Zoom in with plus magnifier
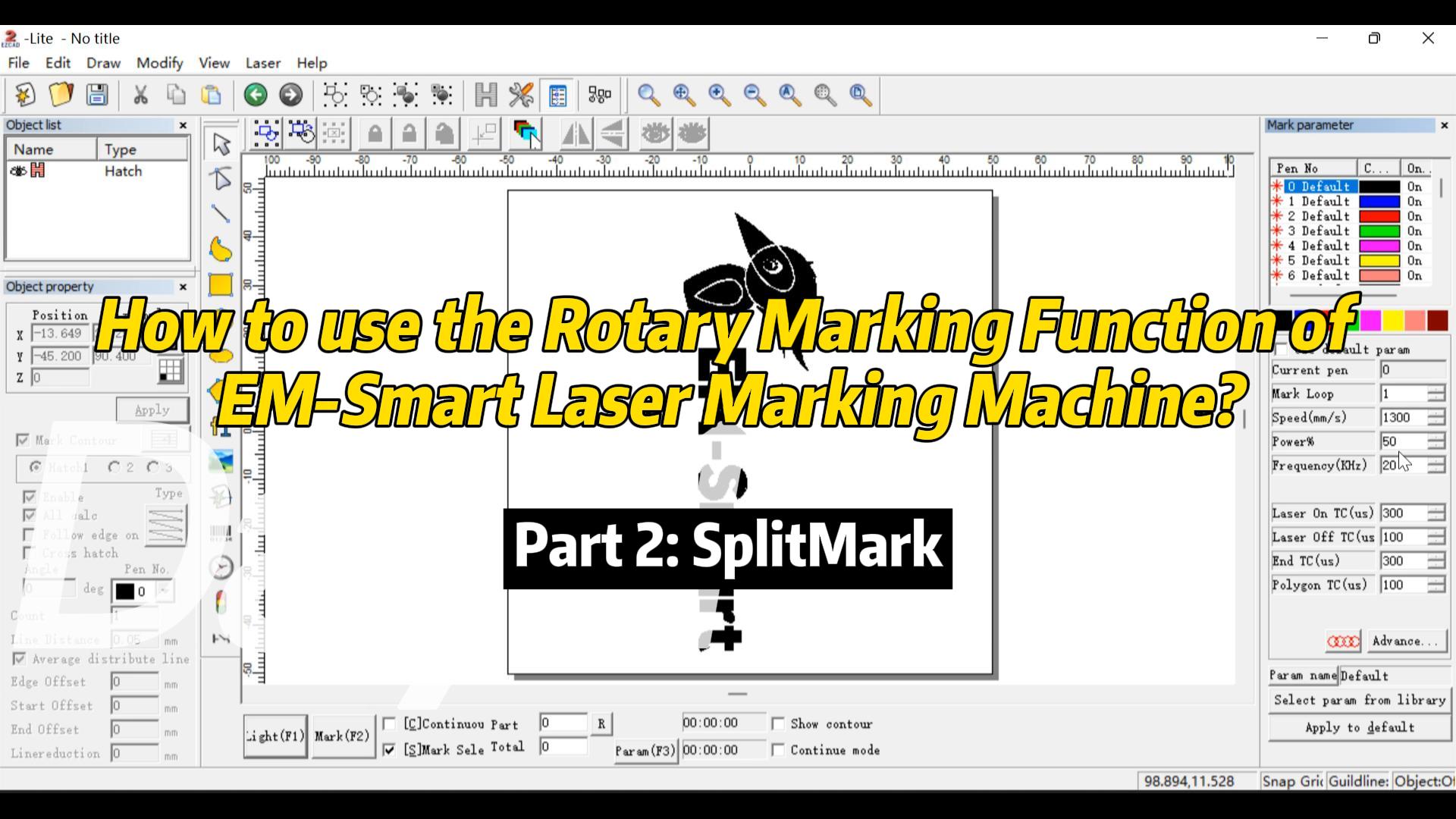Screen dimensions: 1456x819 click(720, 95)
